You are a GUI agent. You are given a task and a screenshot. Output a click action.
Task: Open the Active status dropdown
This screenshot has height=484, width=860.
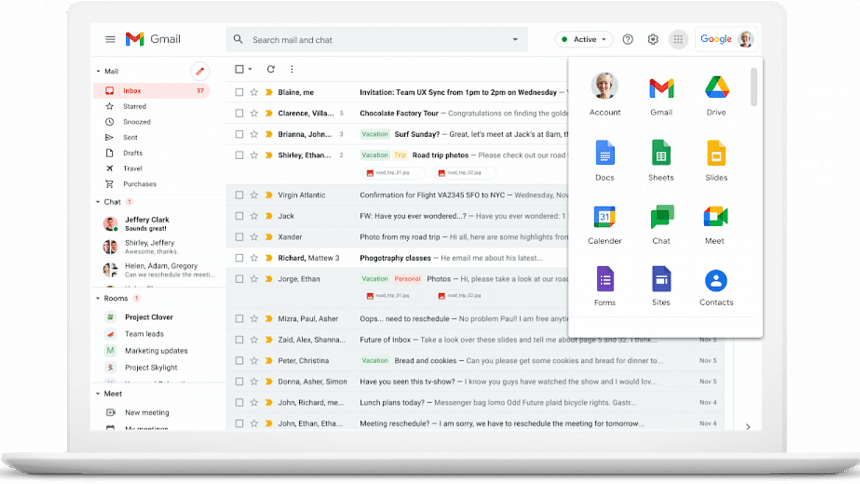coord(584,39)
